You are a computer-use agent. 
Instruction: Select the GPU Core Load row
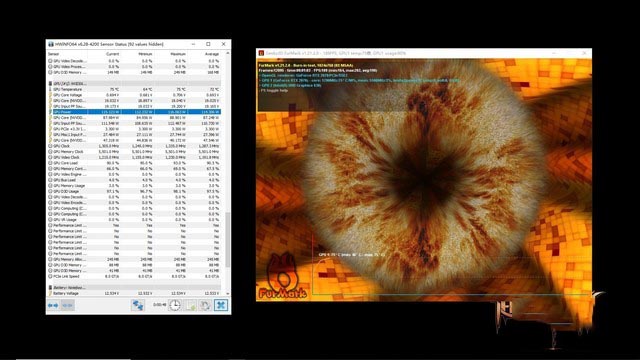coord(134,163)
